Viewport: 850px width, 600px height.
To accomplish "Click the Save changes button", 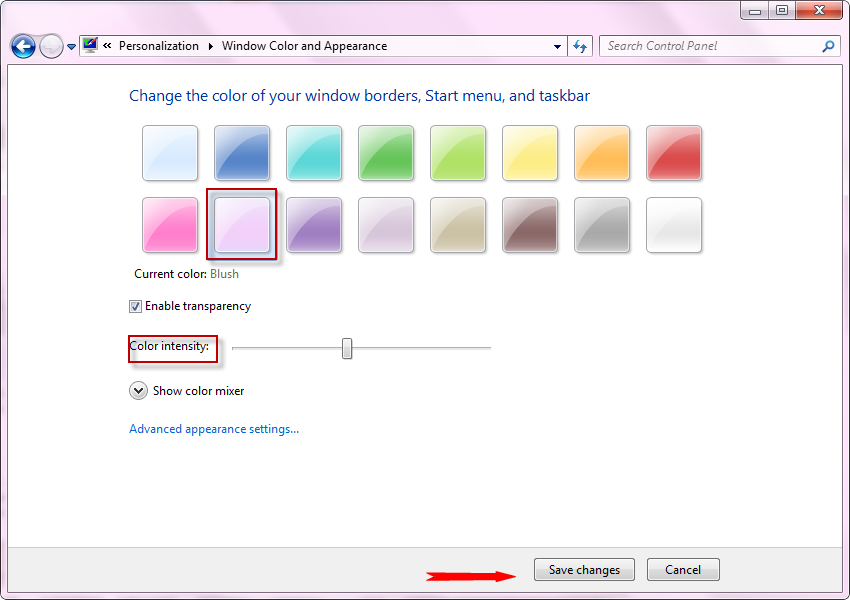I will point(584,570).
